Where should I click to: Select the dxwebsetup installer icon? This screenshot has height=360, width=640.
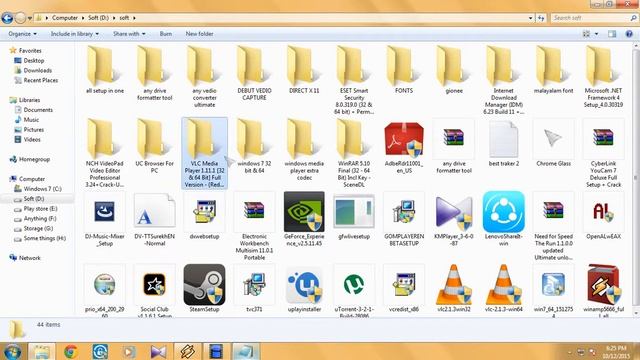pos(204,212)
